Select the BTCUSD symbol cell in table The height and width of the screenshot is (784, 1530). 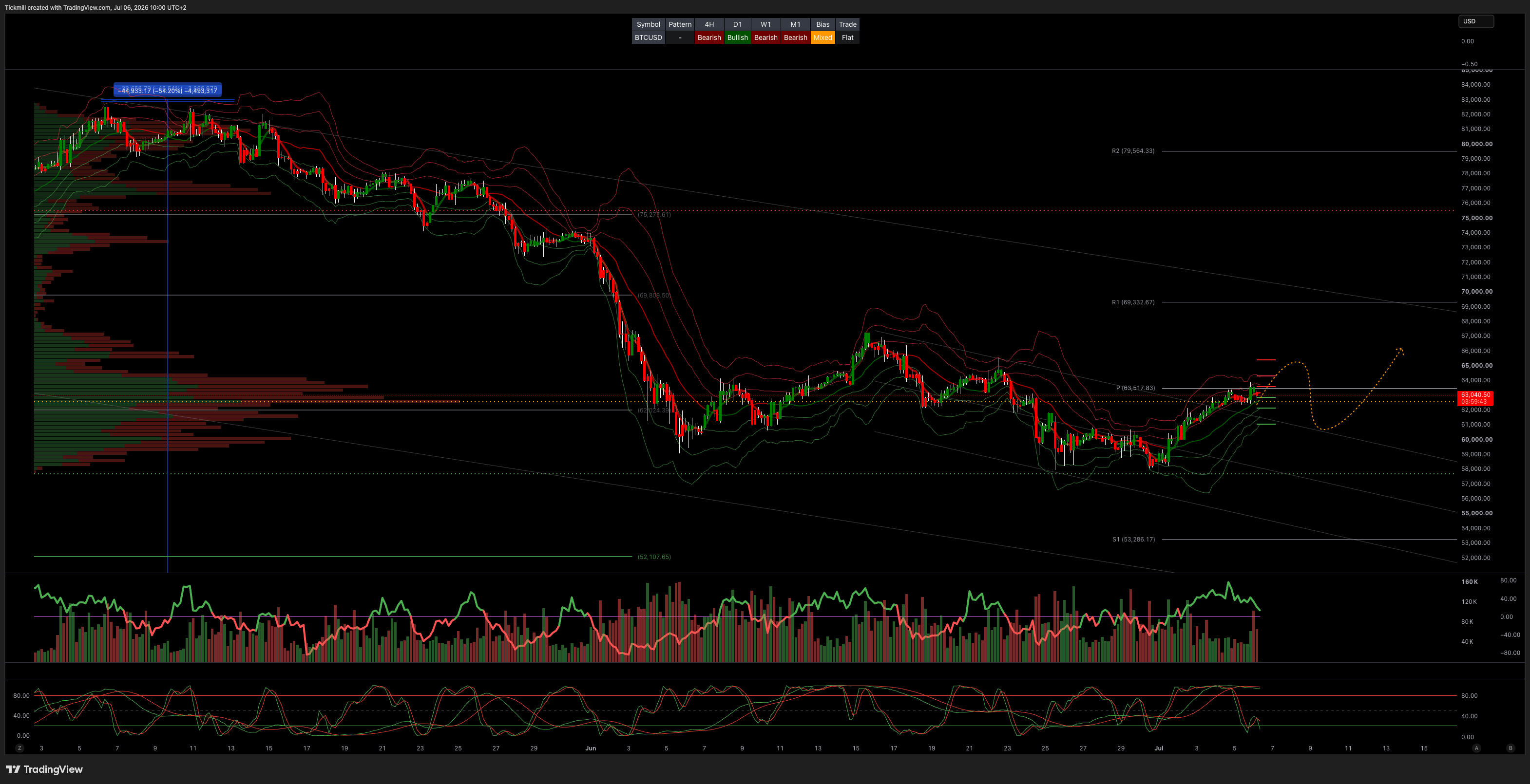point(648,37)
